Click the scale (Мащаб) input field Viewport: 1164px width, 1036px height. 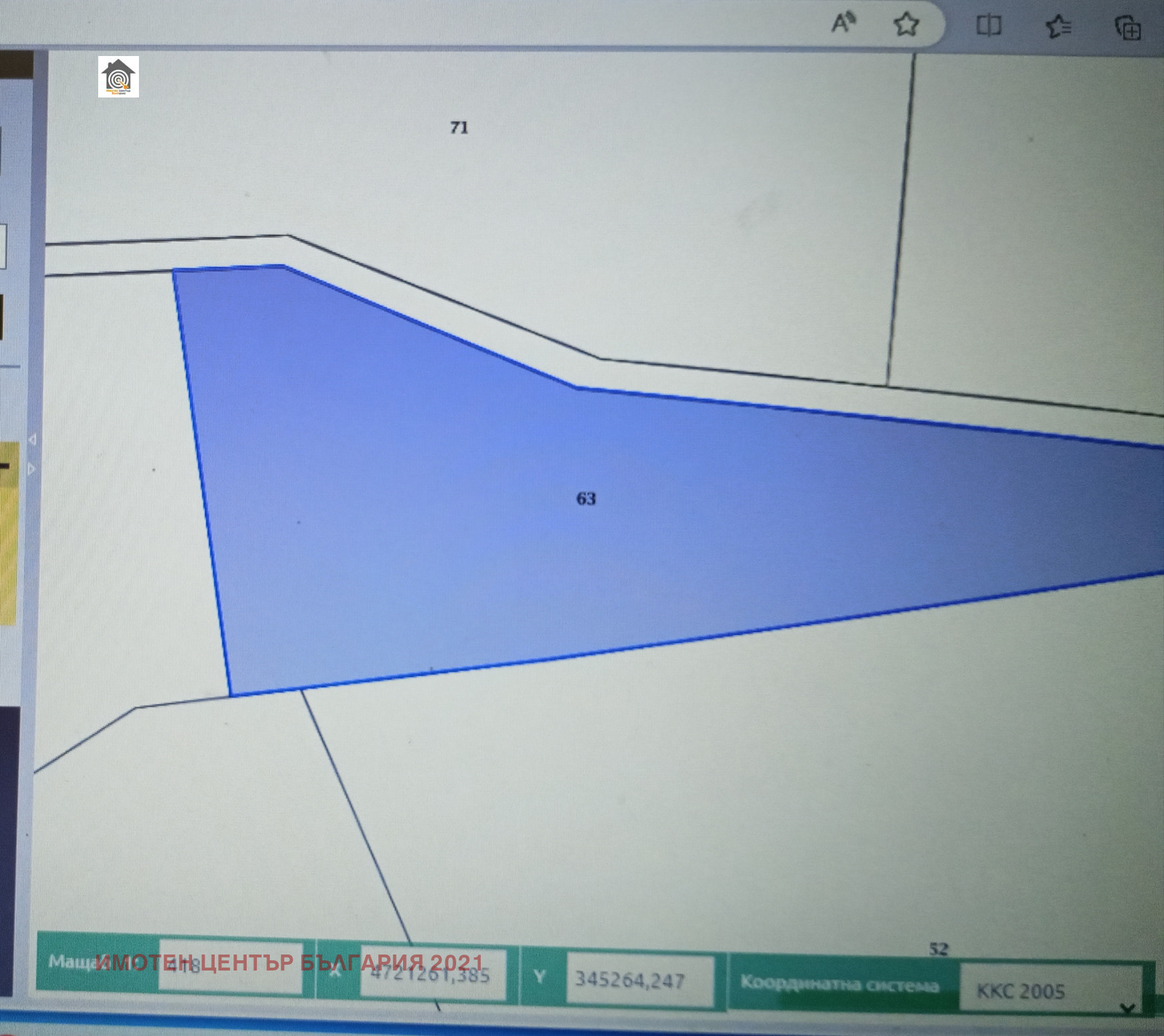coord(230,966)
